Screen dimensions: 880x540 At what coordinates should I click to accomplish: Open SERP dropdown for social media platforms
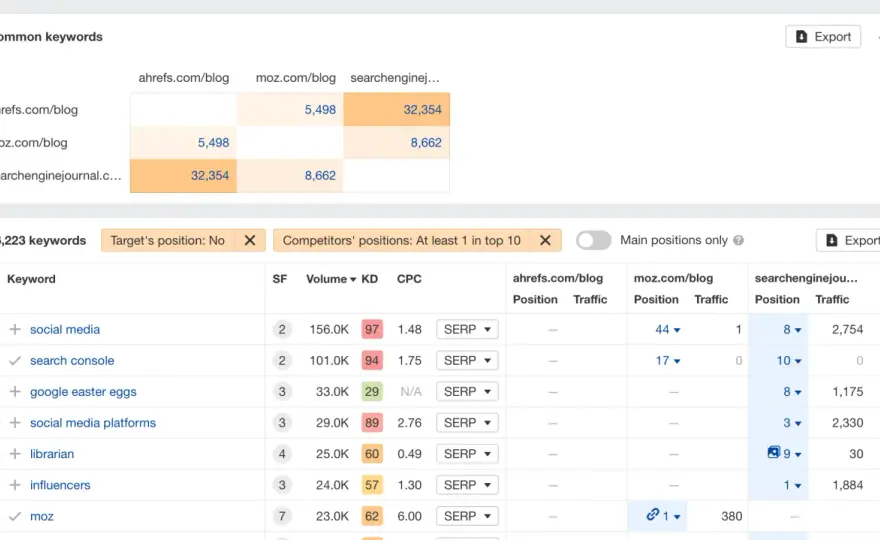point(467,423)
